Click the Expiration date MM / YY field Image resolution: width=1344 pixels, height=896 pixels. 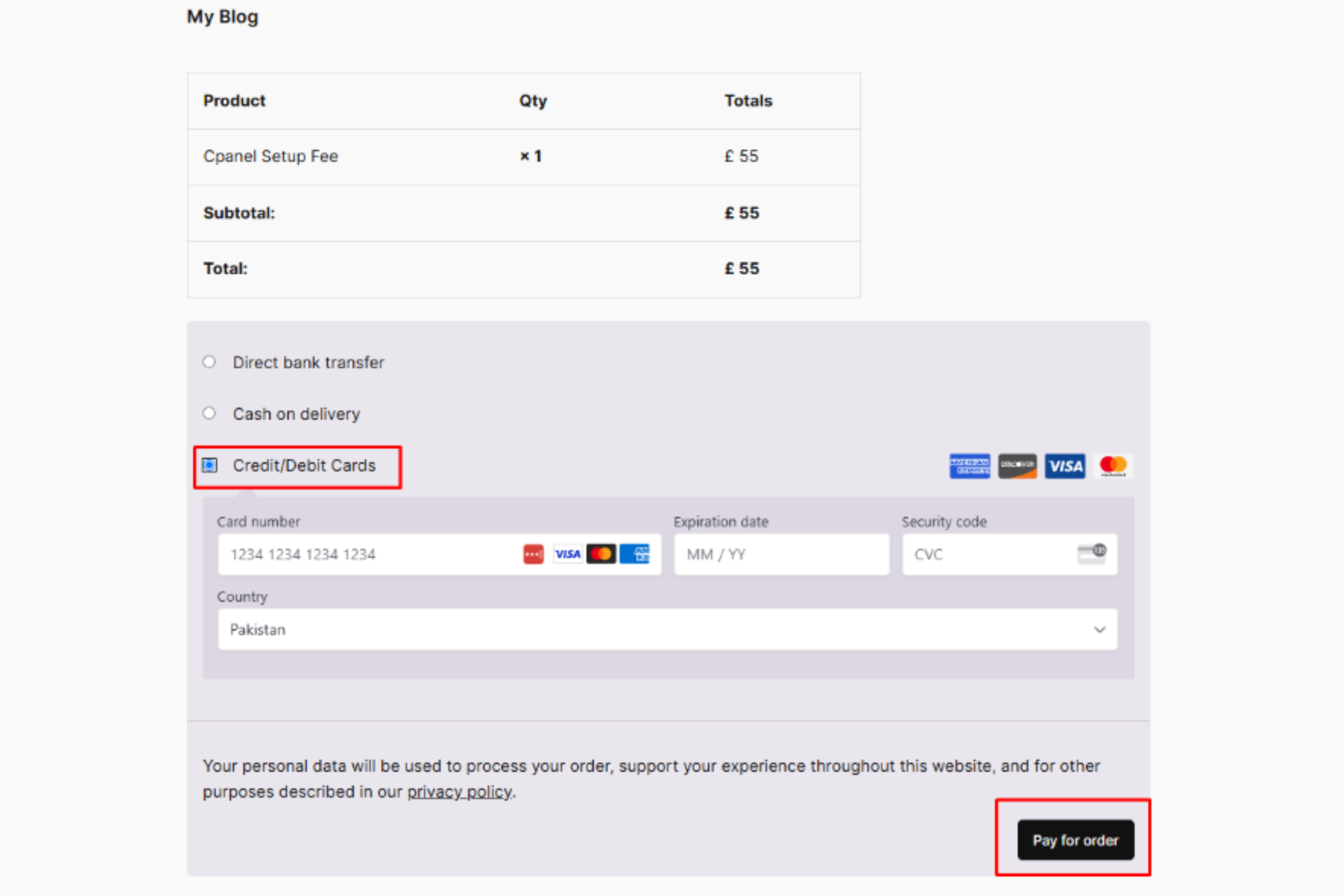tap(781, 554)
